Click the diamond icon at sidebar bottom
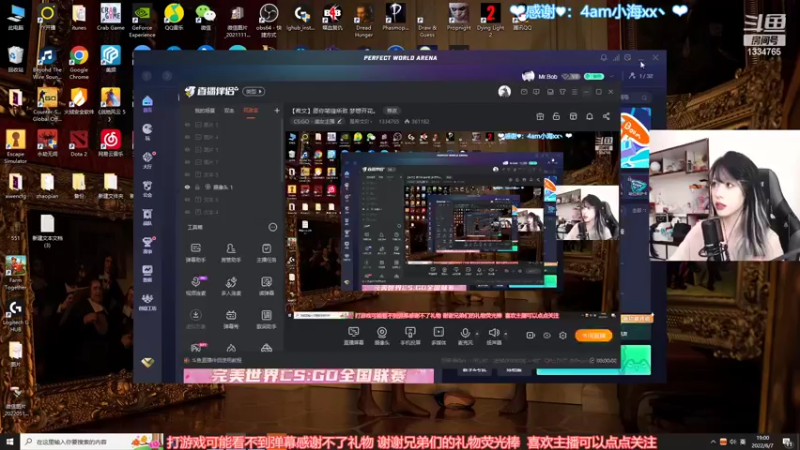Viewport: 800px width, 450px height. coord(147,362)
